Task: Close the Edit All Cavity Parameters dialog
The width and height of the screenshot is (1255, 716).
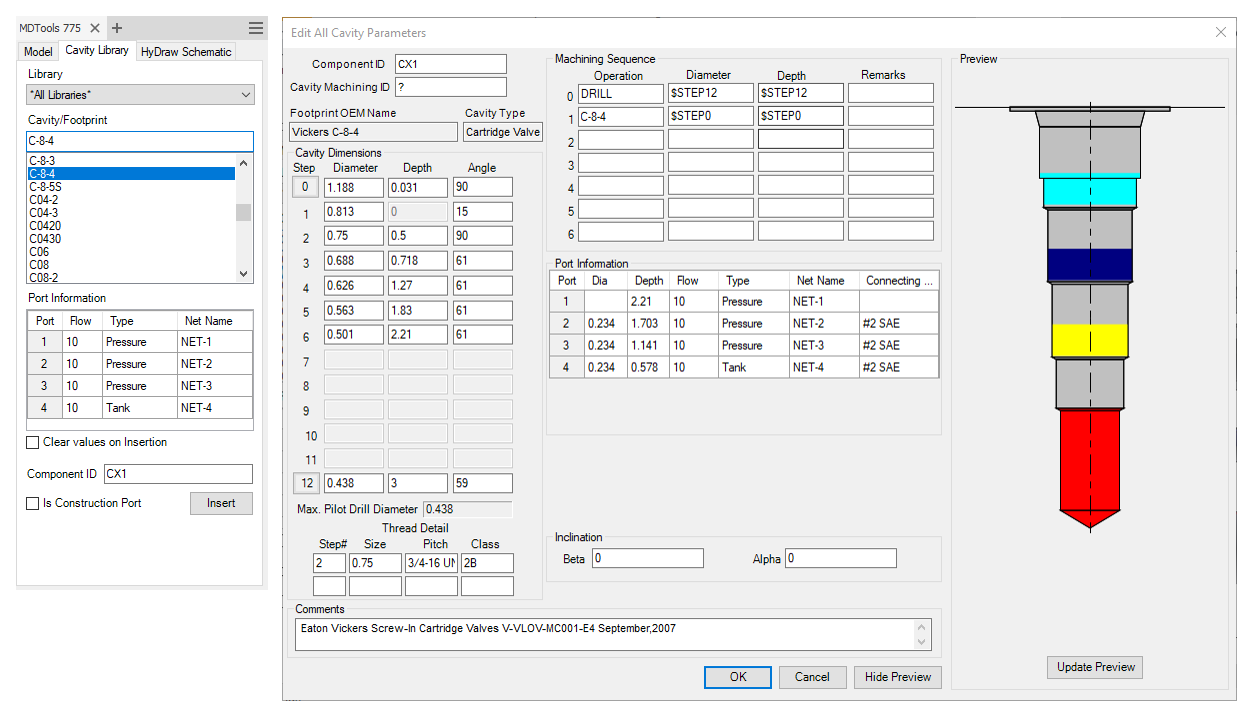Action: pyautogui.click(x=1220, y=32)
